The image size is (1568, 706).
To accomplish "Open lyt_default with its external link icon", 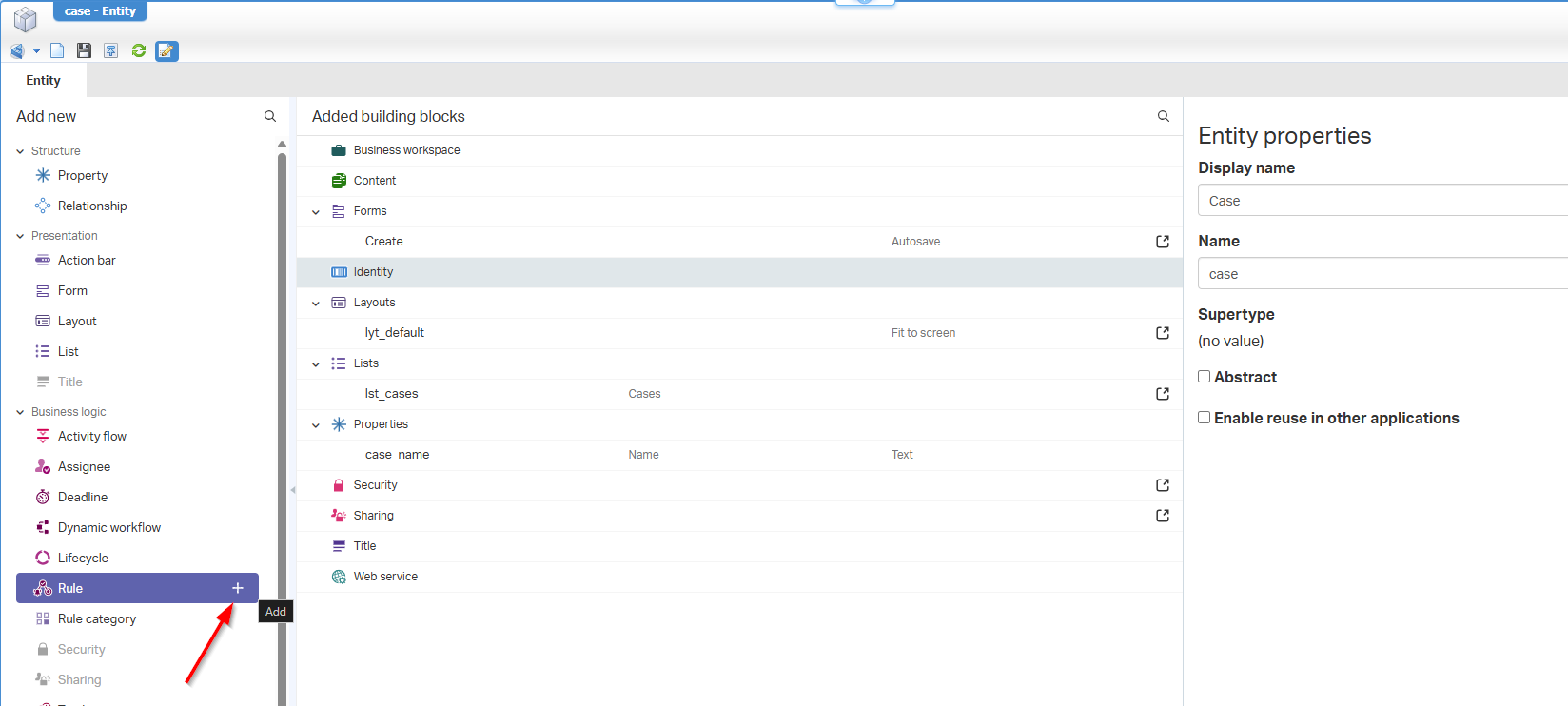I will point(1163,333).
